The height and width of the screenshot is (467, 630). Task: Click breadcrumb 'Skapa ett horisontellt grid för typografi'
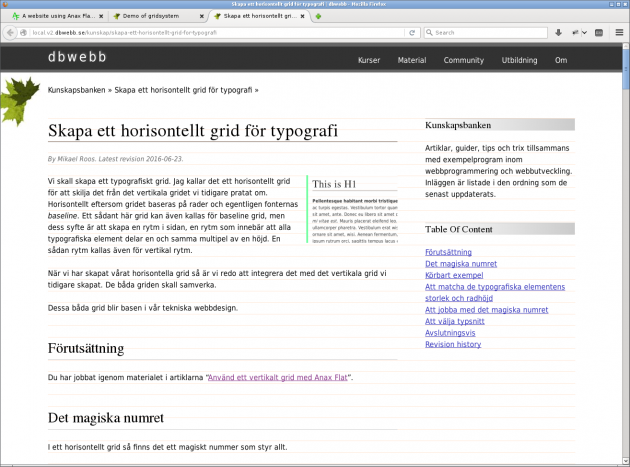point(183,90)
